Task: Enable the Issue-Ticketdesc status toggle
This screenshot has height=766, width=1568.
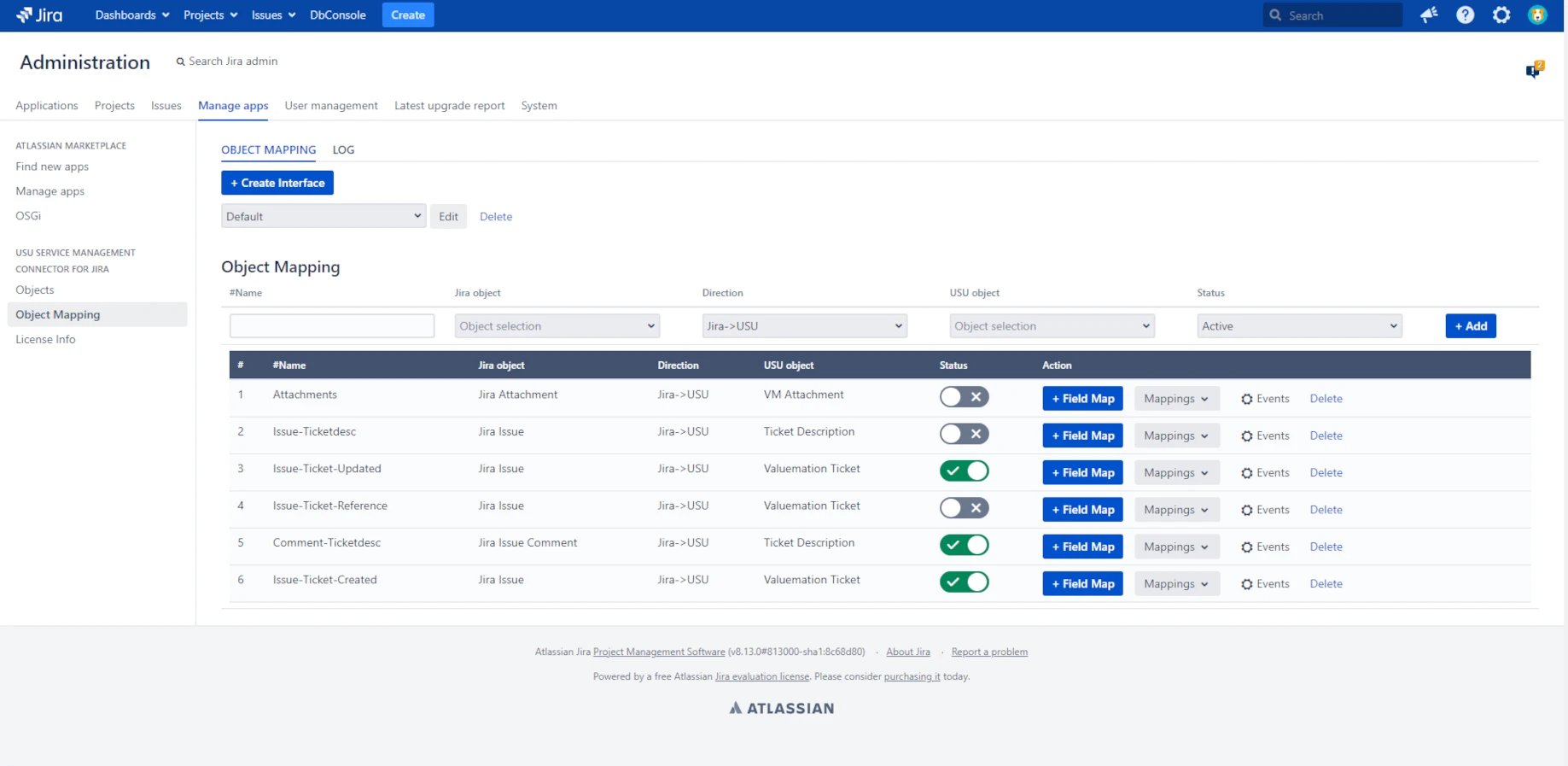Action: (965, 434)
